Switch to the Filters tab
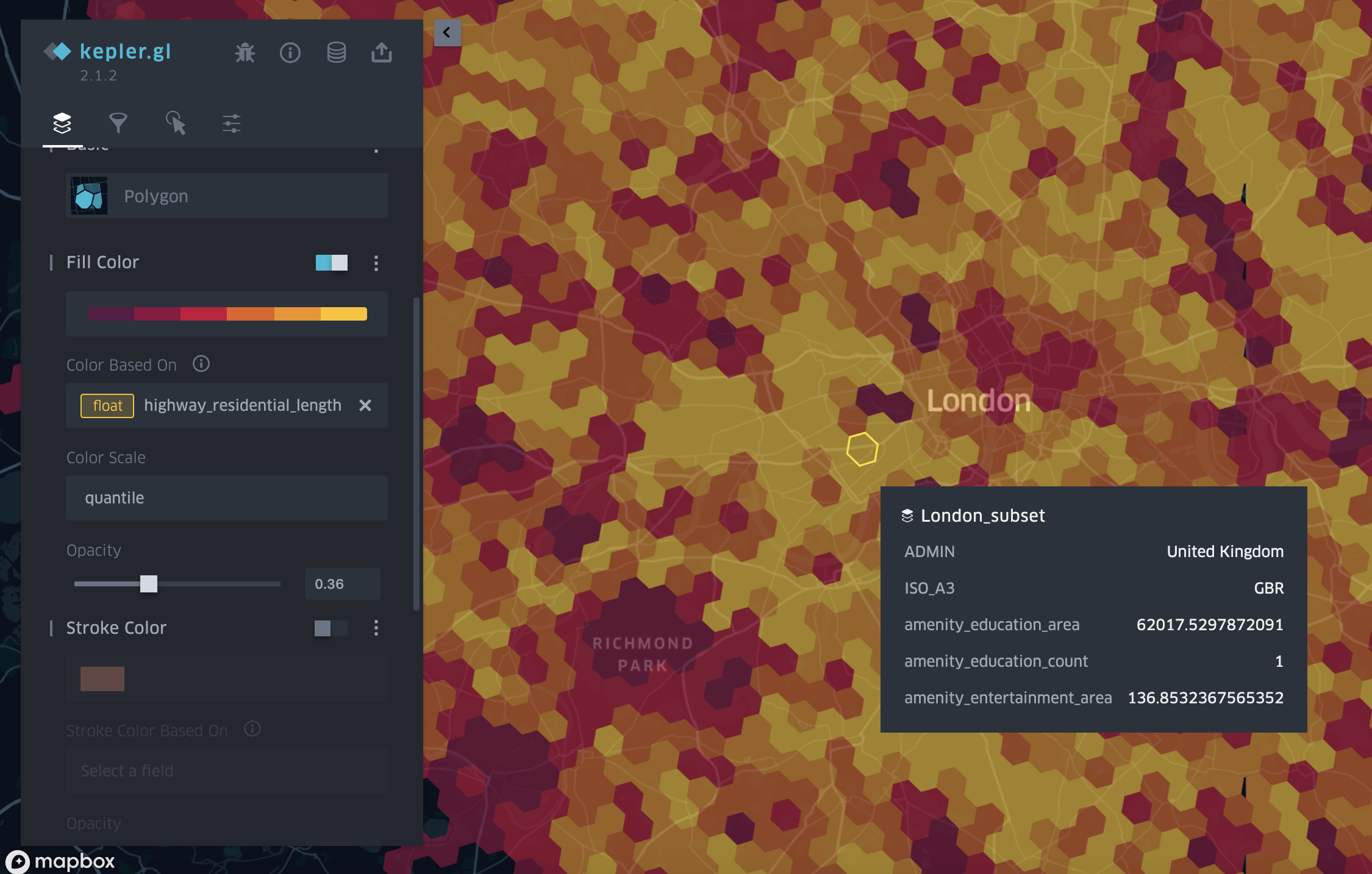 (118, 123)
